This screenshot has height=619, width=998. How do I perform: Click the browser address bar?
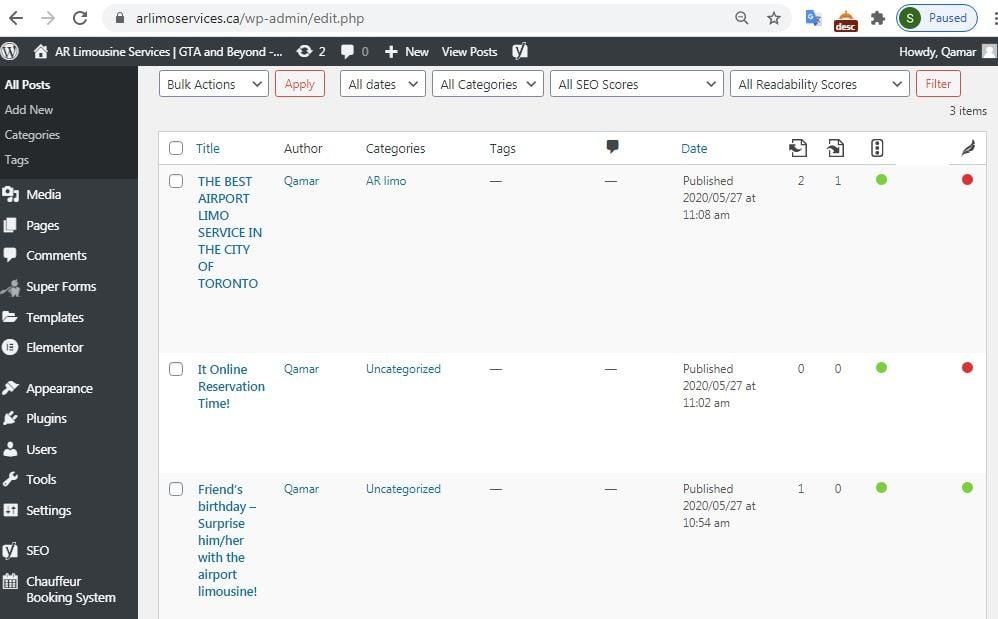coord(300,17)
